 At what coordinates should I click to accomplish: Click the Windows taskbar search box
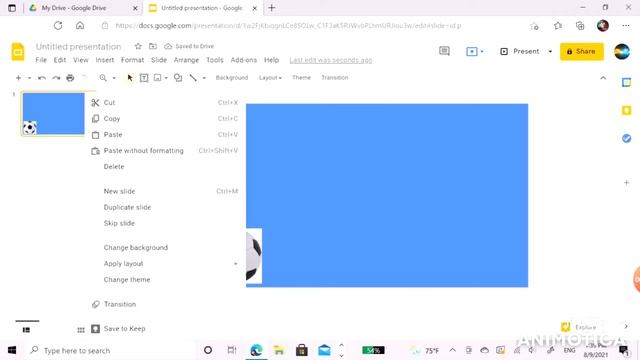[110, 350]
